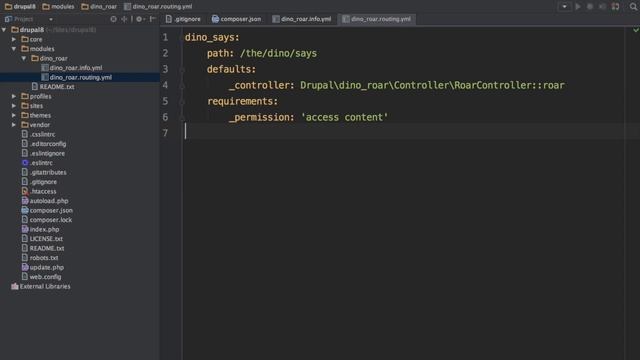Click the '_controller:' key in editor
This screenshot has width=640, height=360.
261,85
